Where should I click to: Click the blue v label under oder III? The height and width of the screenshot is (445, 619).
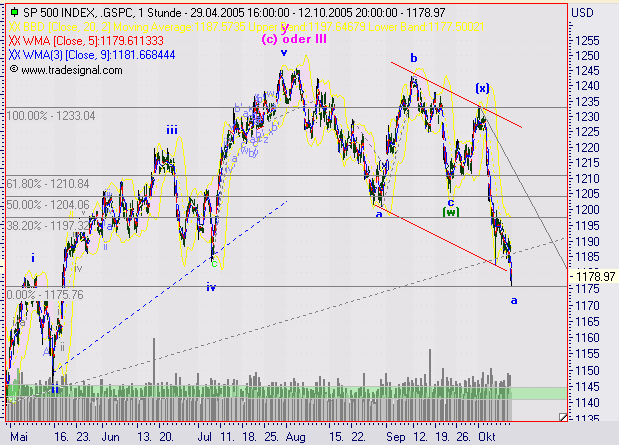click(284, 53)
